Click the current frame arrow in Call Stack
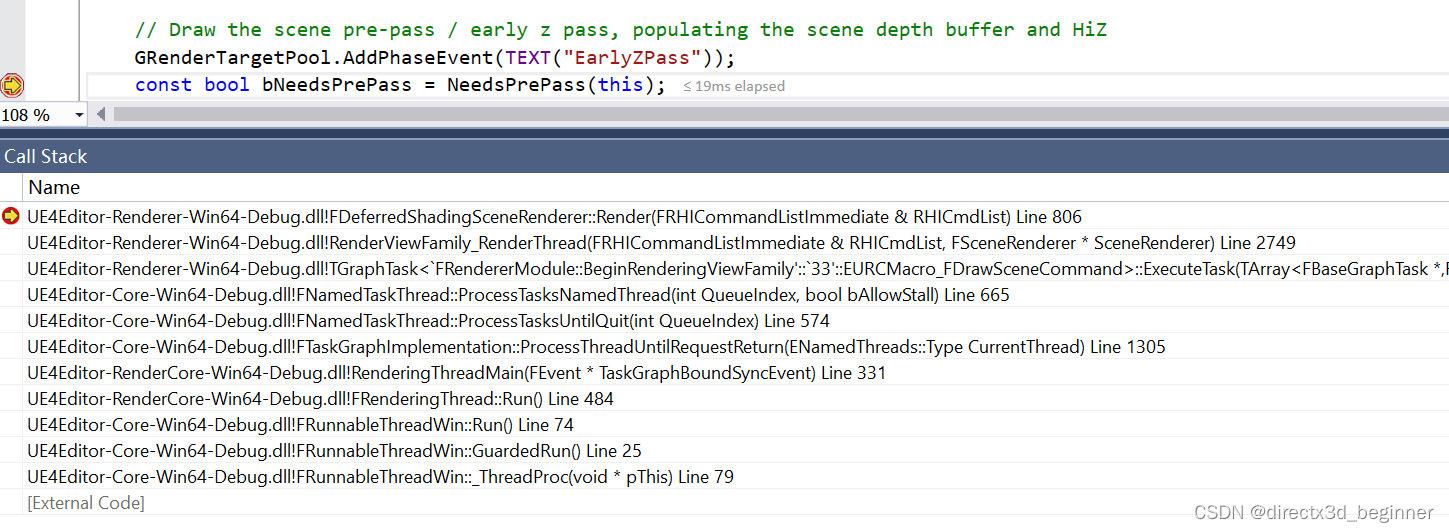Viewport: 1449px width, 532px height. coord(11,216)
